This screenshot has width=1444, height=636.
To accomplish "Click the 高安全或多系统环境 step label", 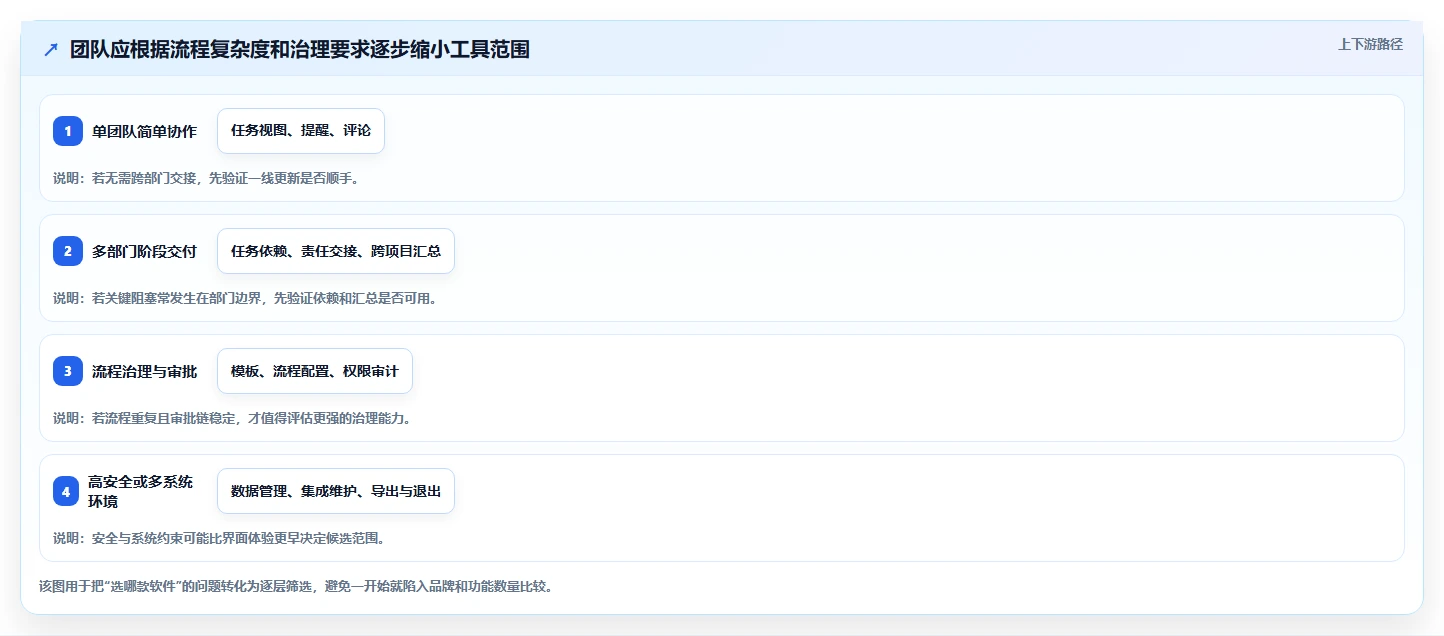I will (x=141, y=491).
